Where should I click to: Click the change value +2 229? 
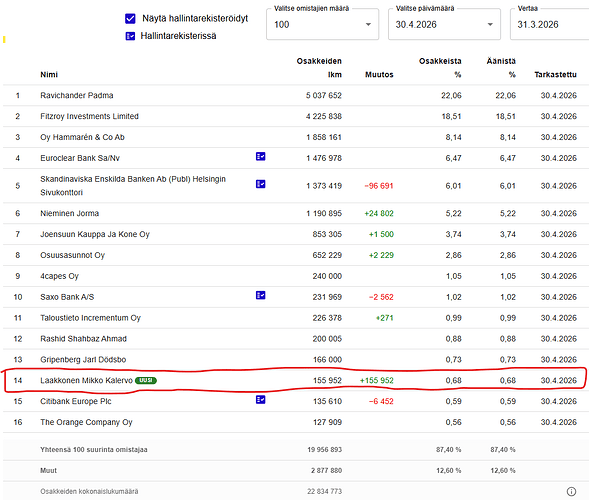click(381, 255)
